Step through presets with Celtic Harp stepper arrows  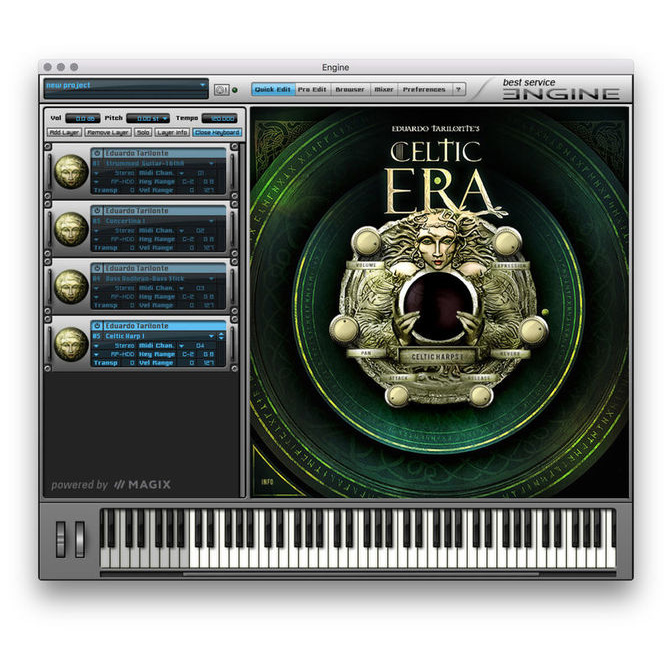(x=221, y=336)
